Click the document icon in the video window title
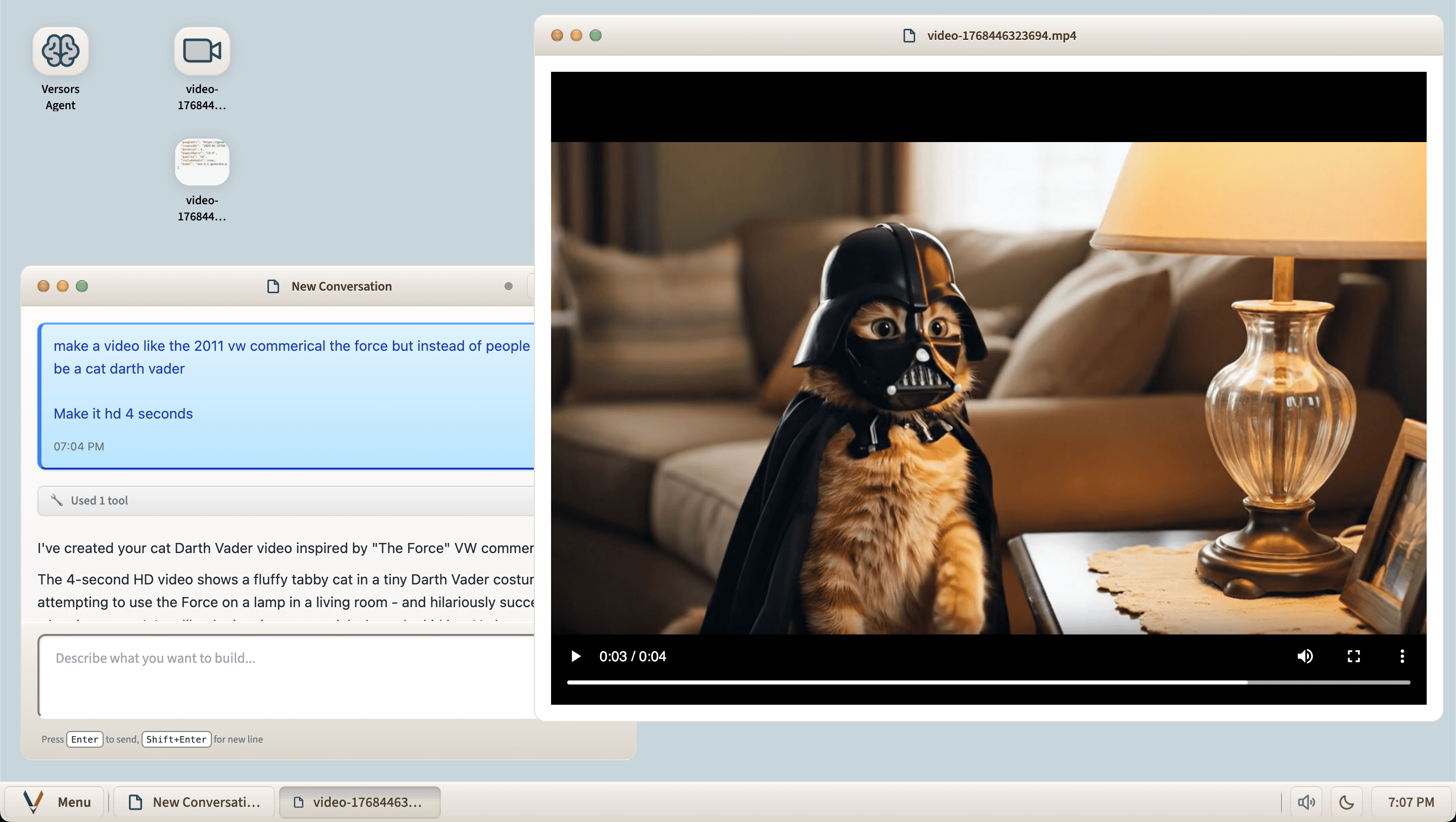Viewport: 1456px width, 822px height. [909, 35]
